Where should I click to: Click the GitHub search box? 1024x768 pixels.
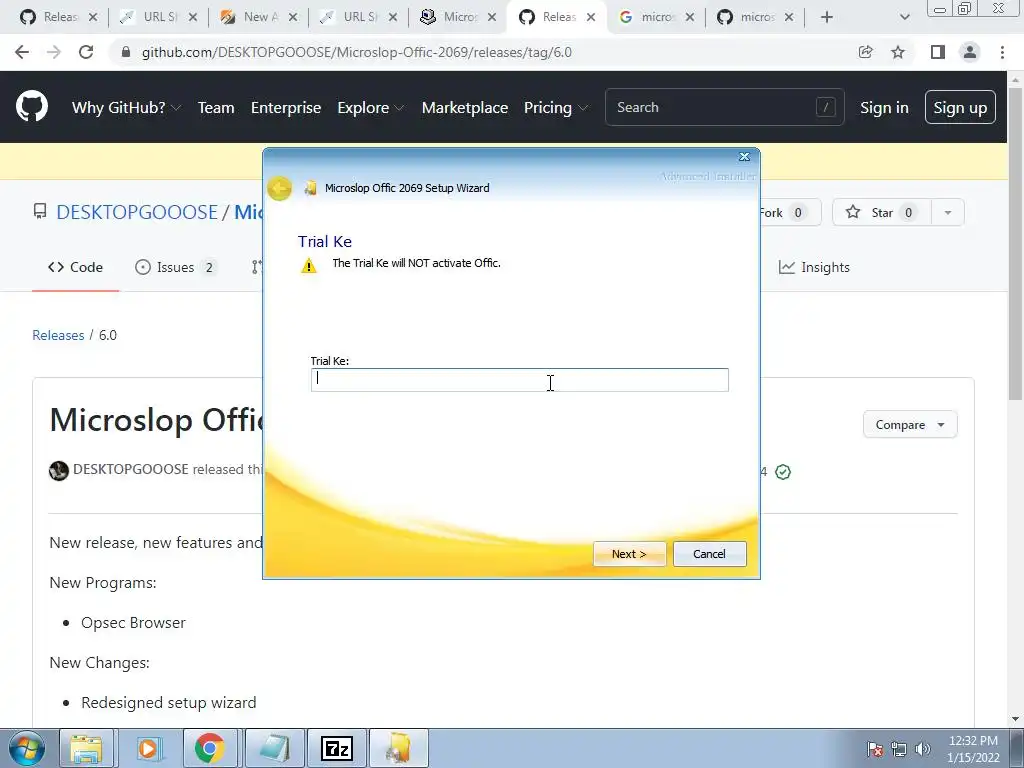pos(724,107)
